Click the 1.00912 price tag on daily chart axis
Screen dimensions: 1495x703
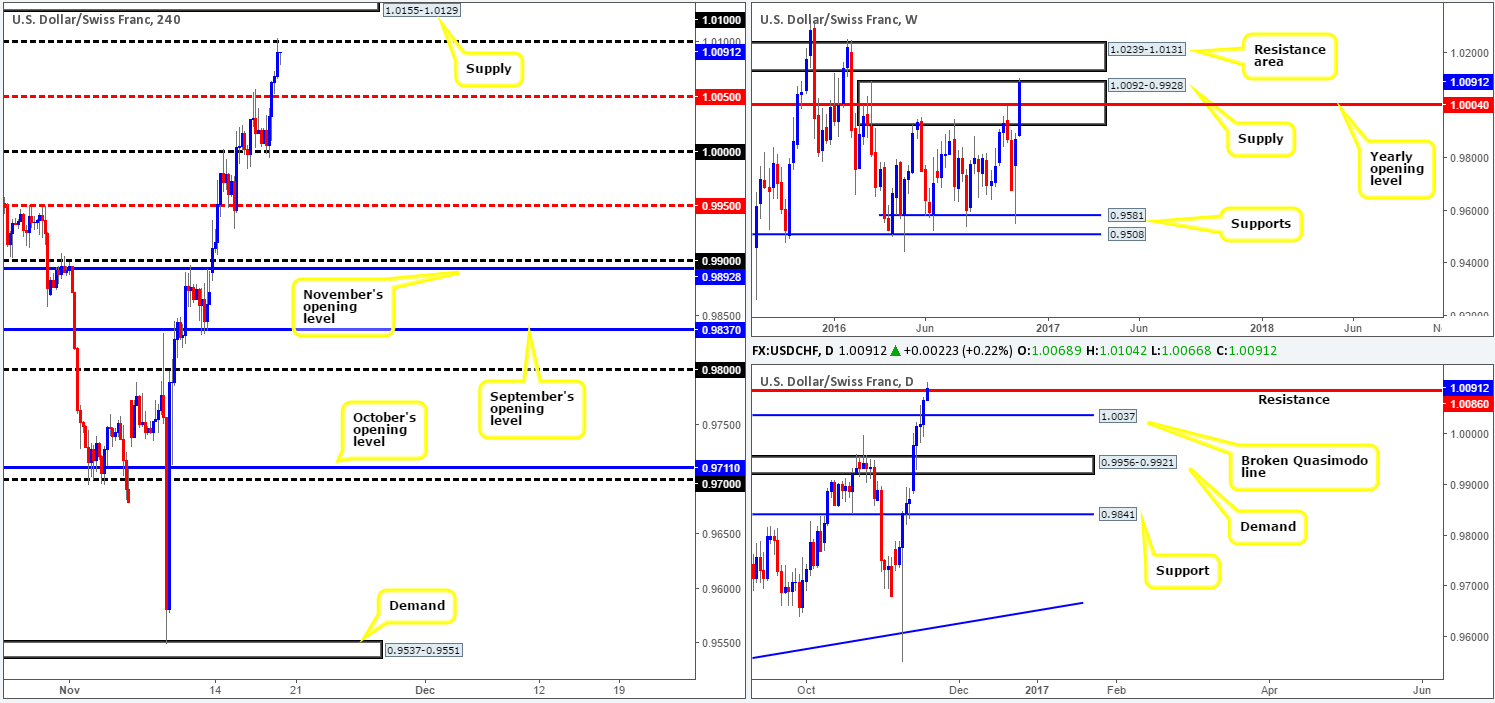1467,387
